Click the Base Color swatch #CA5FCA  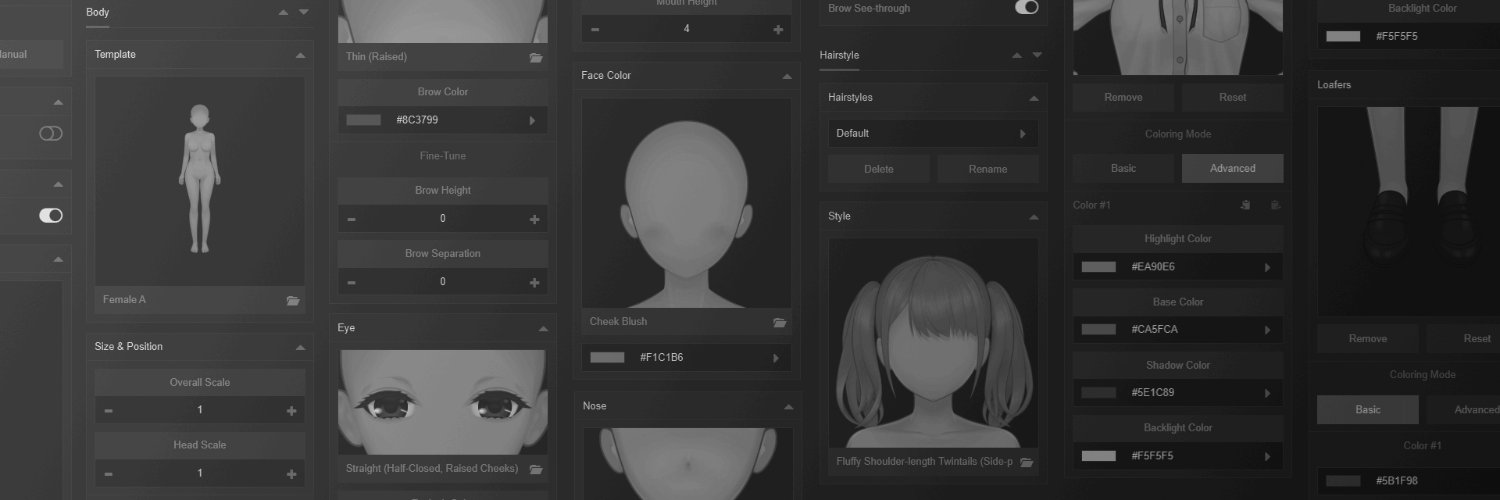(x=1098, y=329)
